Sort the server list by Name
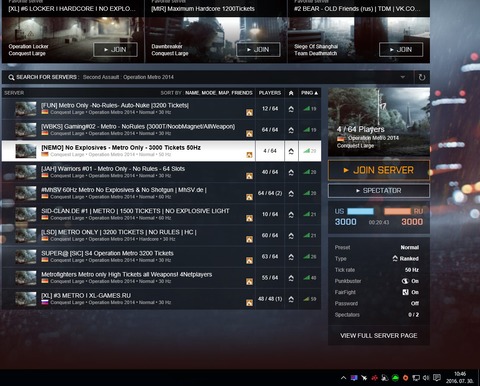The width and height of the screenshot is (480, 386). (x=192, y=93)
